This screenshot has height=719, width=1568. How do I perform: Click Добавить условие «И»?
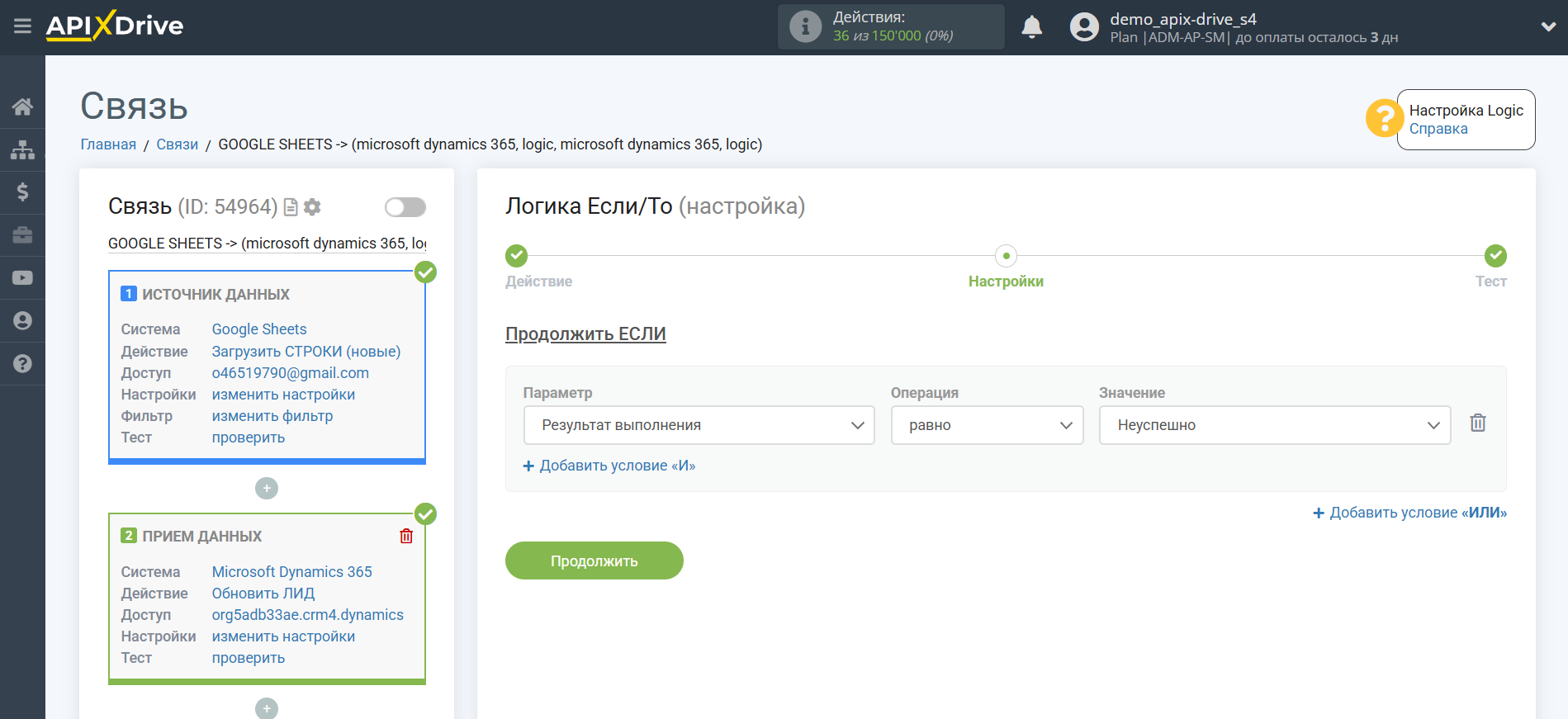click(609, 466)
